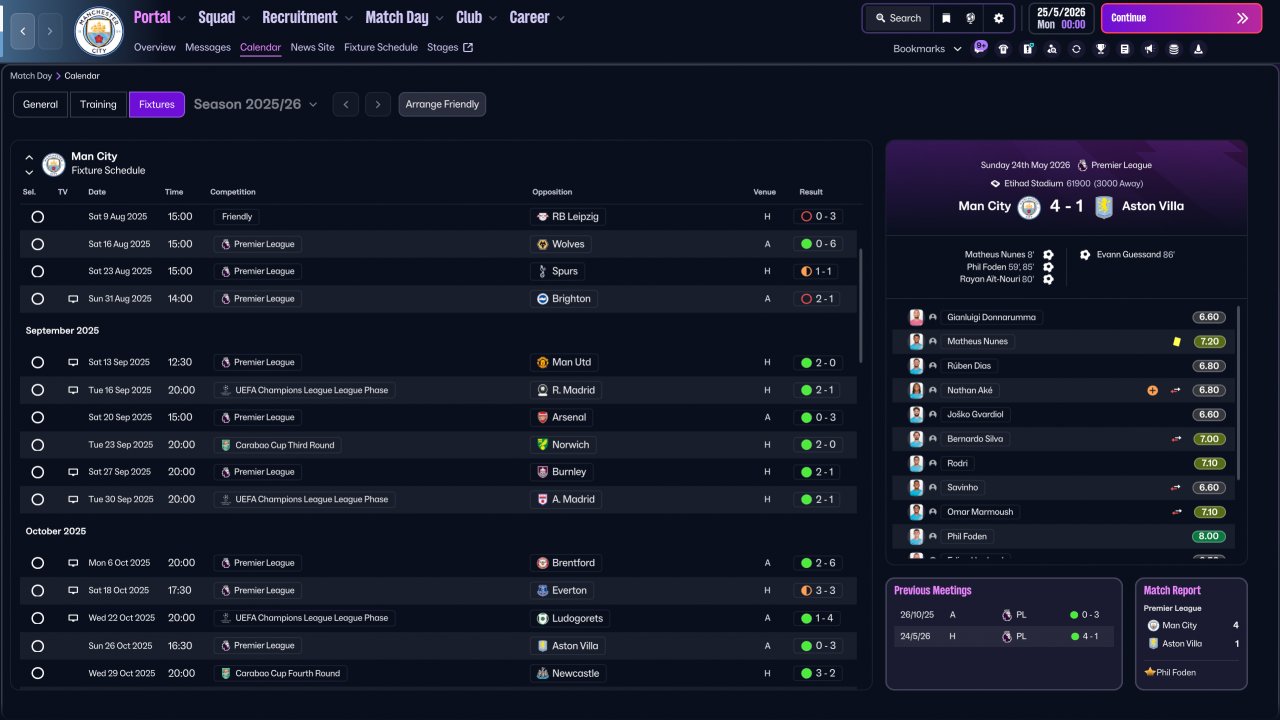Switch to the Overview tab
Image resolution: width=1280 pixels, height=720 pixels.
(154, 48)
